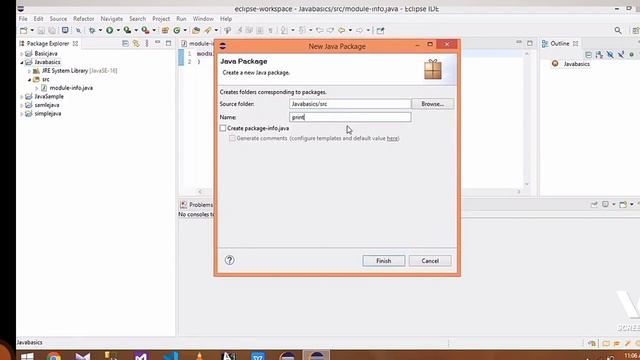
Task: Click Collapse All in Package Explorer
Action: tap(125, 43)
